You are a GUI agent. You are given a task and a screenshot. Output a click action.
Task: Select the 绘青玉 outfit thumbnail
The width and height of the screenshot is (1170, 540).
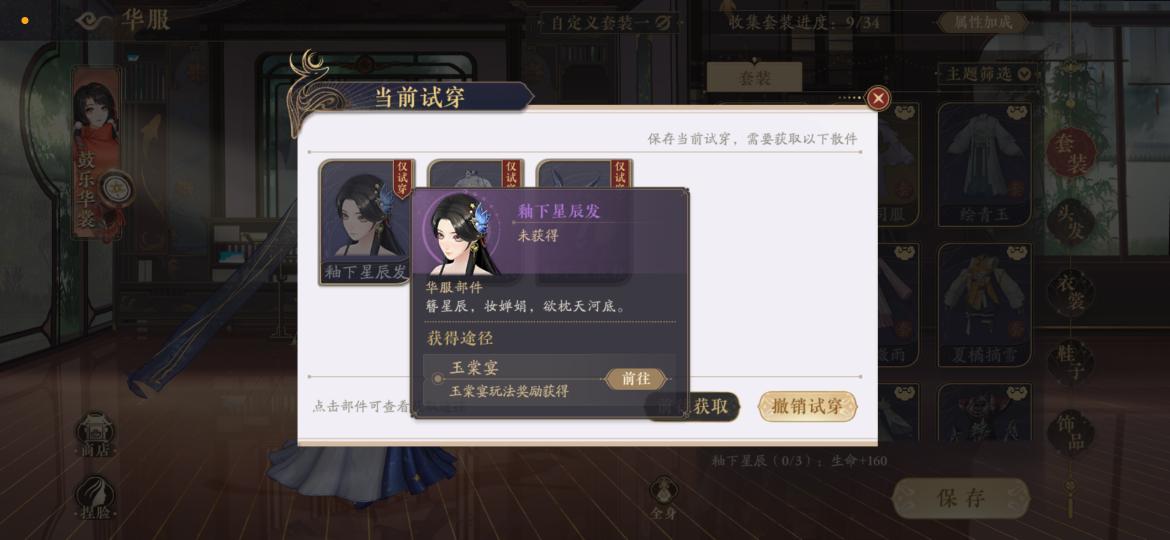click(983, 164)
